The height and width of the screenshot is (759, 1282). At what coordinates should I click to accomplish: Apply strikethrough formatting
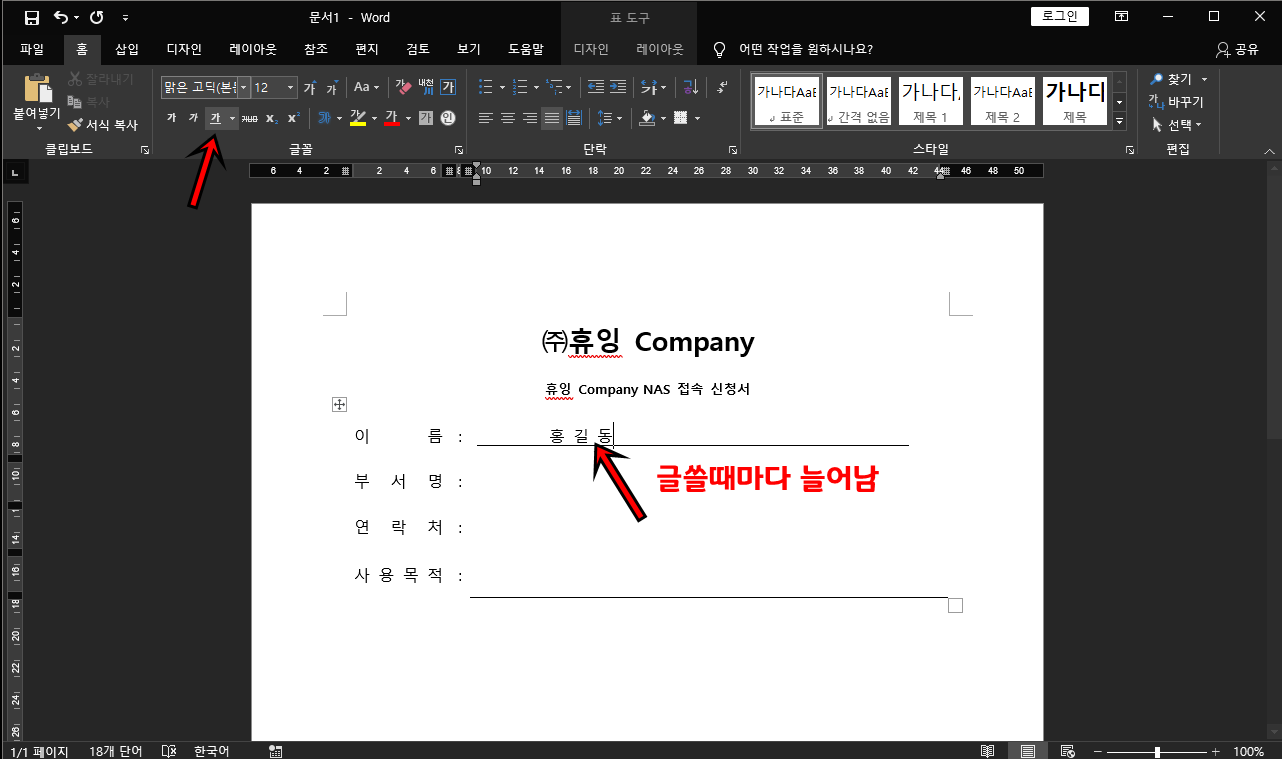tap(250, 118)
